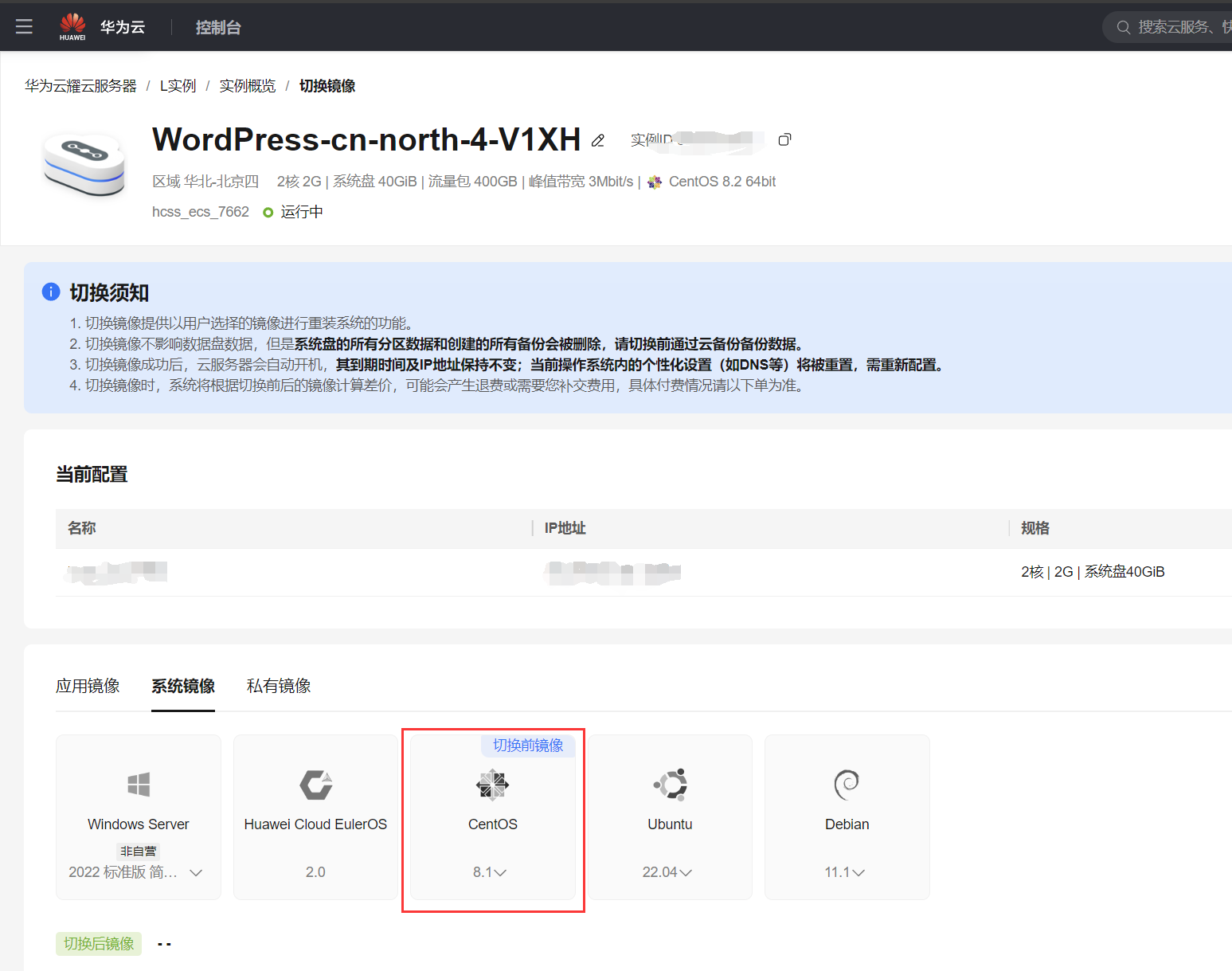The width and height of the screenshot is (1232, 971).
Task: Click the 名称 column header
Action: tap(82, 528)
